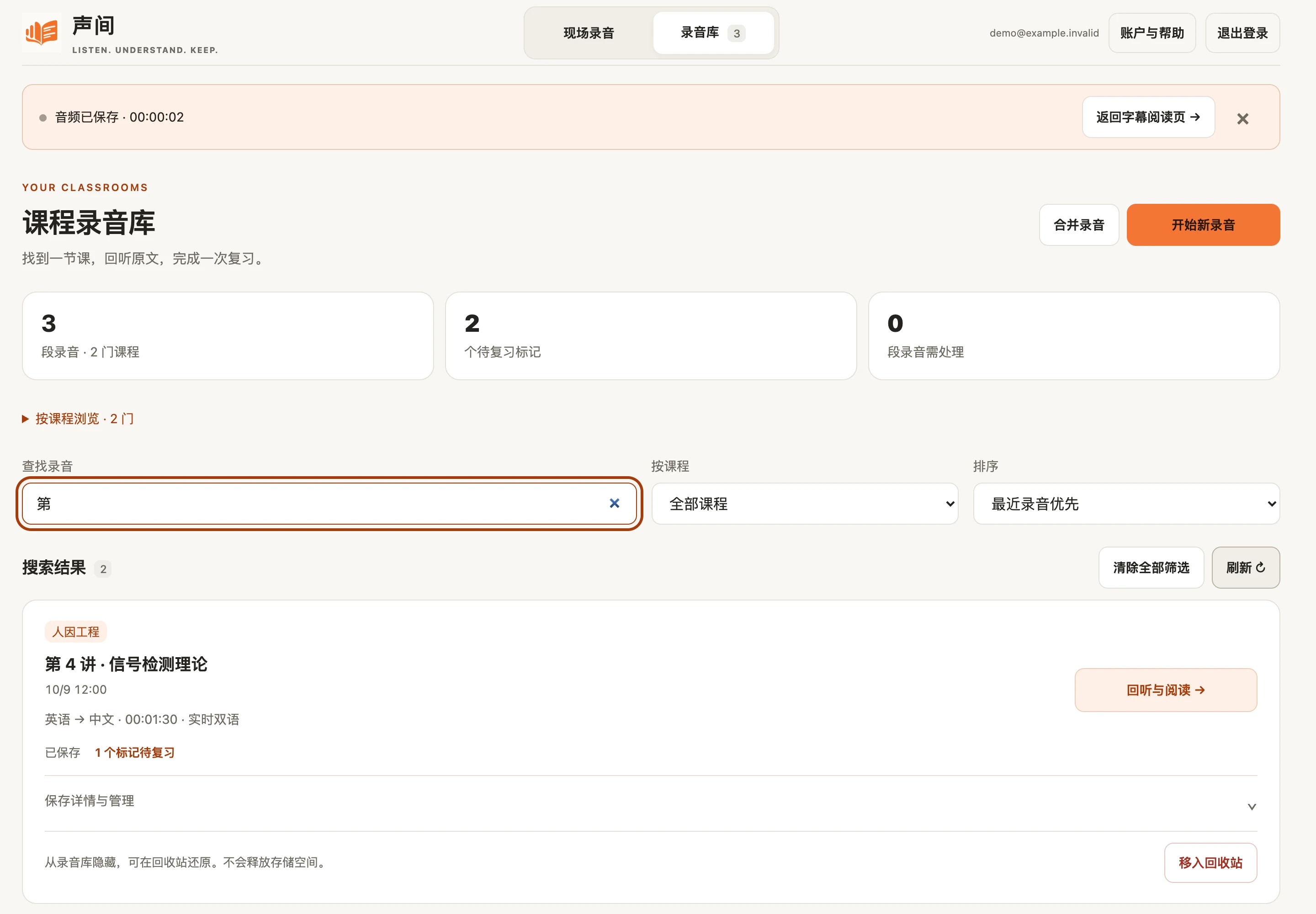Expand the 按课程浏览 · 2 门 disclosure
Image resolution: width=1316 pixels, height=914 pixels.
78,419
